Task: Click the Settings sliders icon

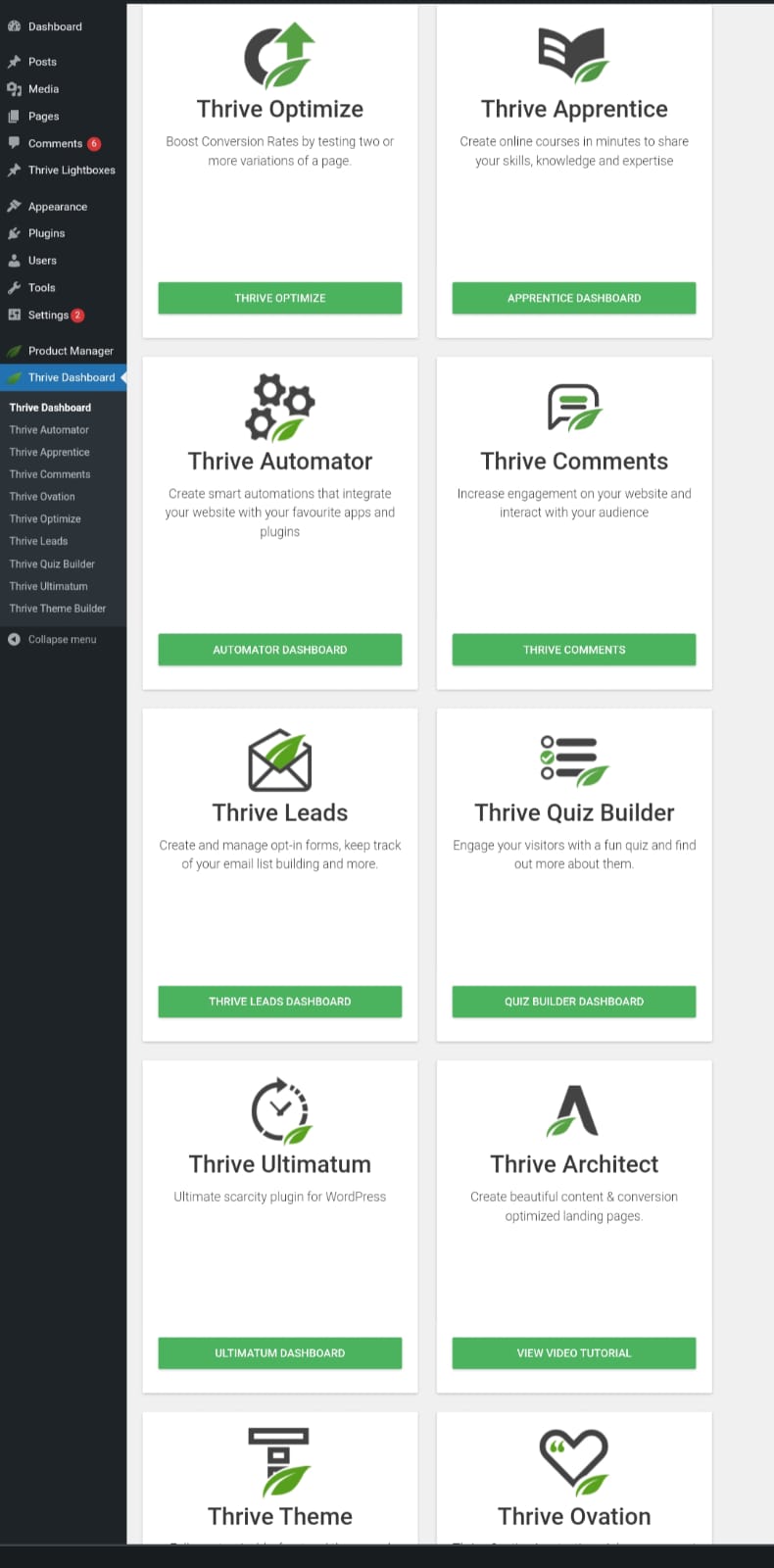Action: pyautogui.click(x=14, y=315)
